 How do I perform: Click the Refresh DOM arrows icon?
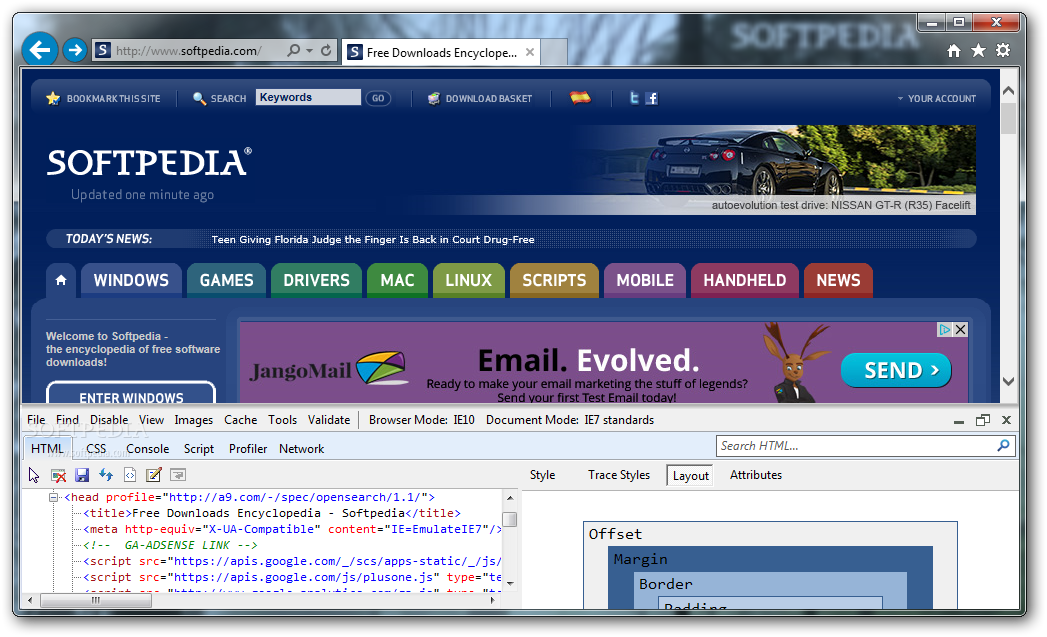click(106, 475)
